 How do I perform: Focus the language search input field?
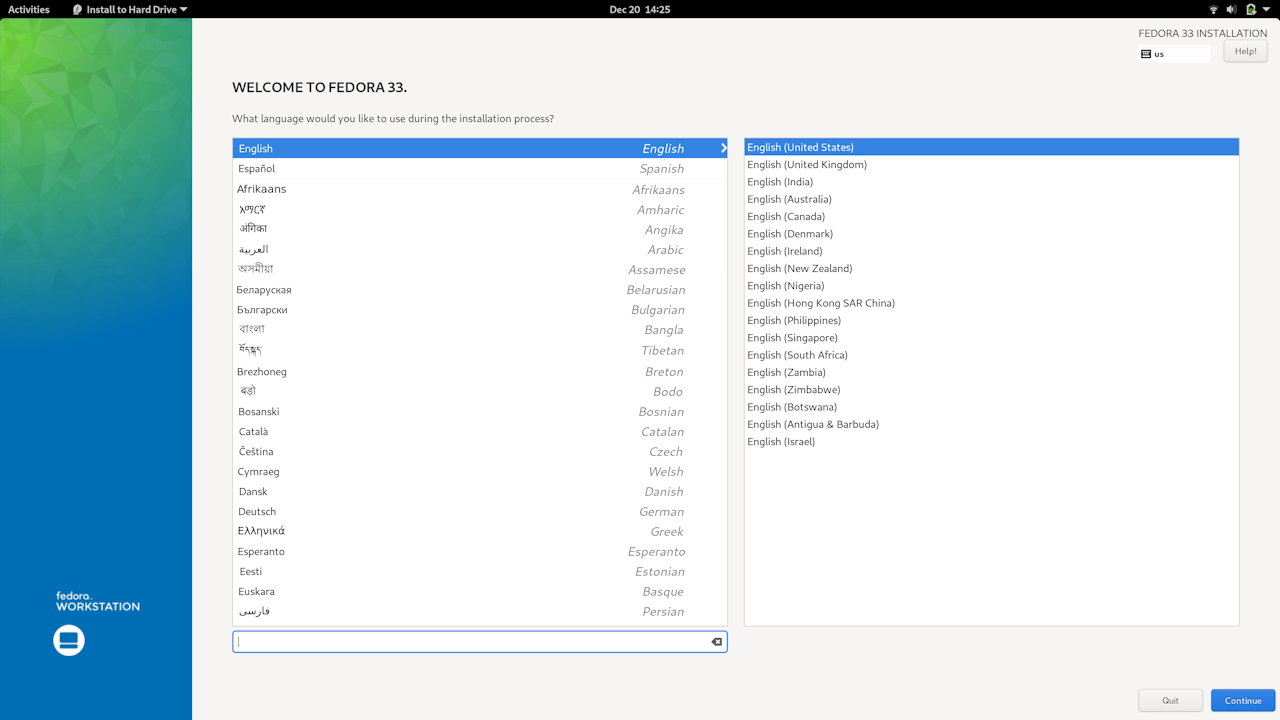[x=480, y=642]
